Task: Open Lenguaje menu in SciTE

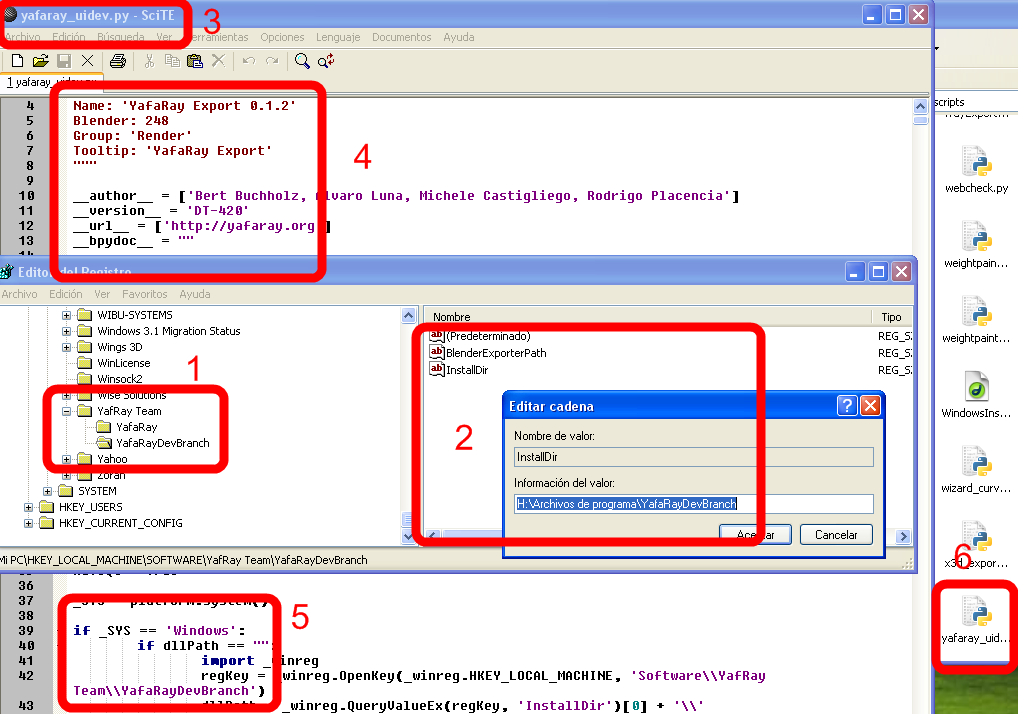Action: tap(338, 38)
